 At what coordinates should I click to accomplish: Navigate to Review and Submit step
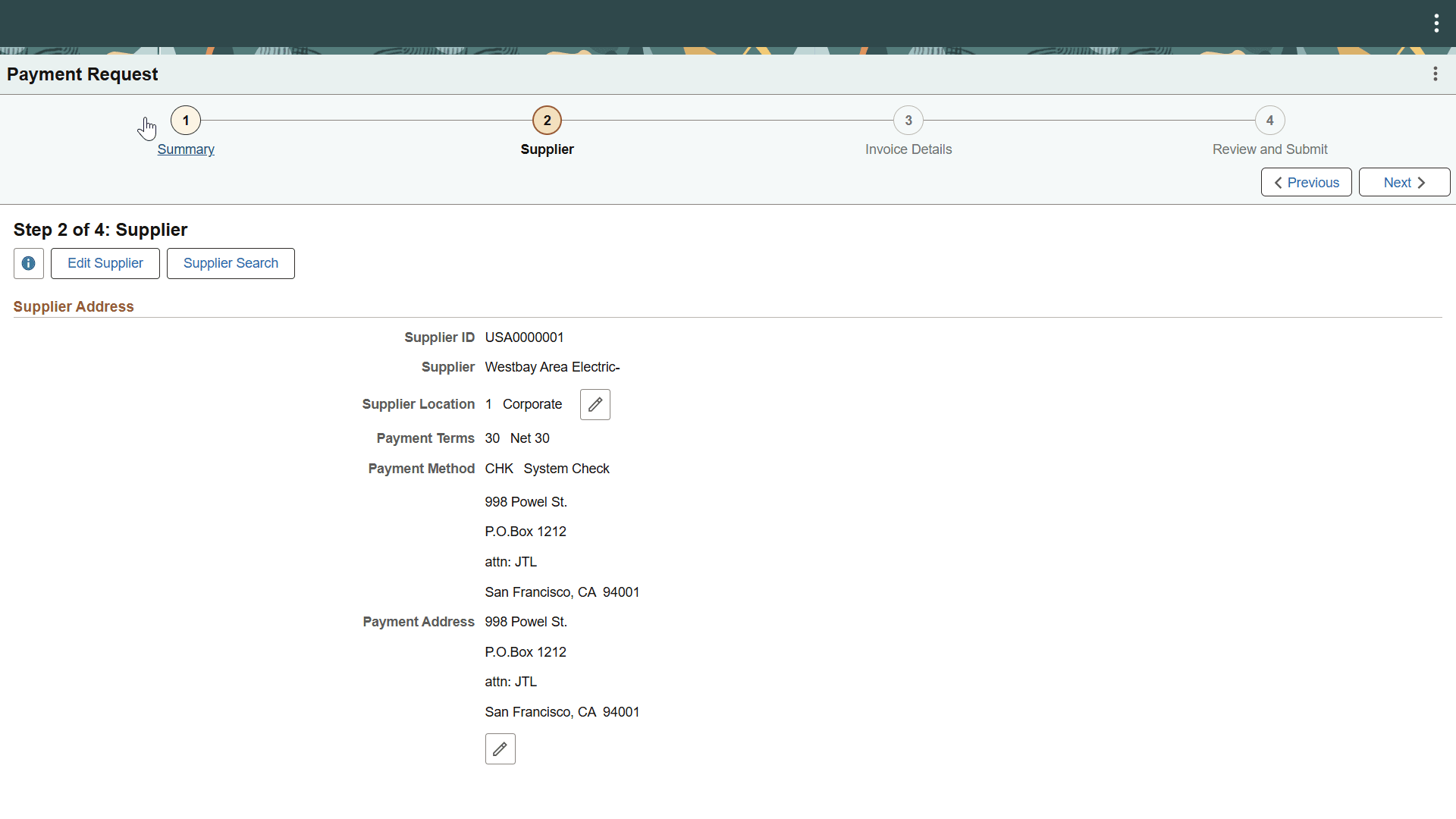click(1270, 149)
